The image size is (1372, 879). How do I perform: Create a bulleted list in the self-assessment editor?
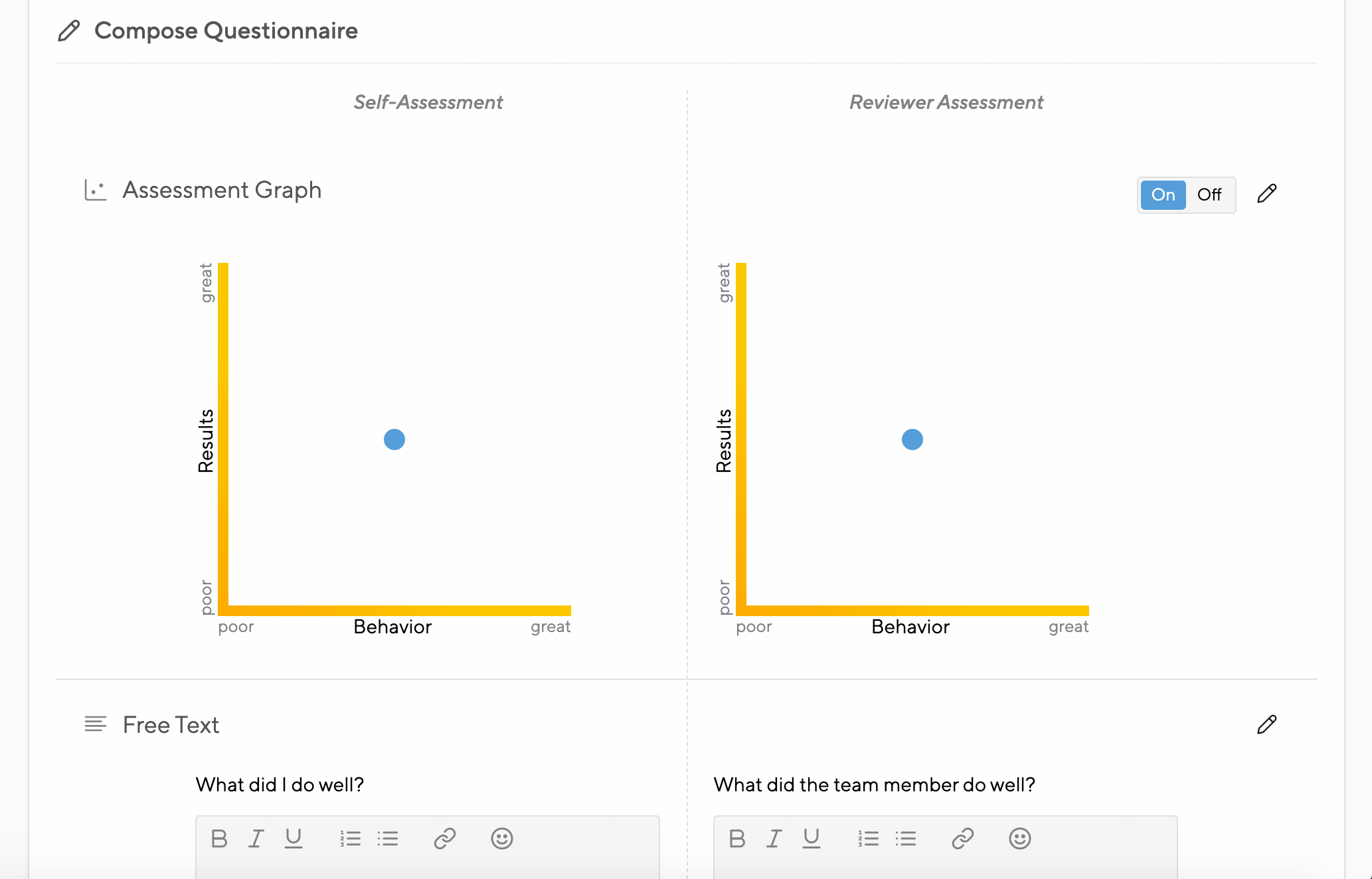[388, 839]
